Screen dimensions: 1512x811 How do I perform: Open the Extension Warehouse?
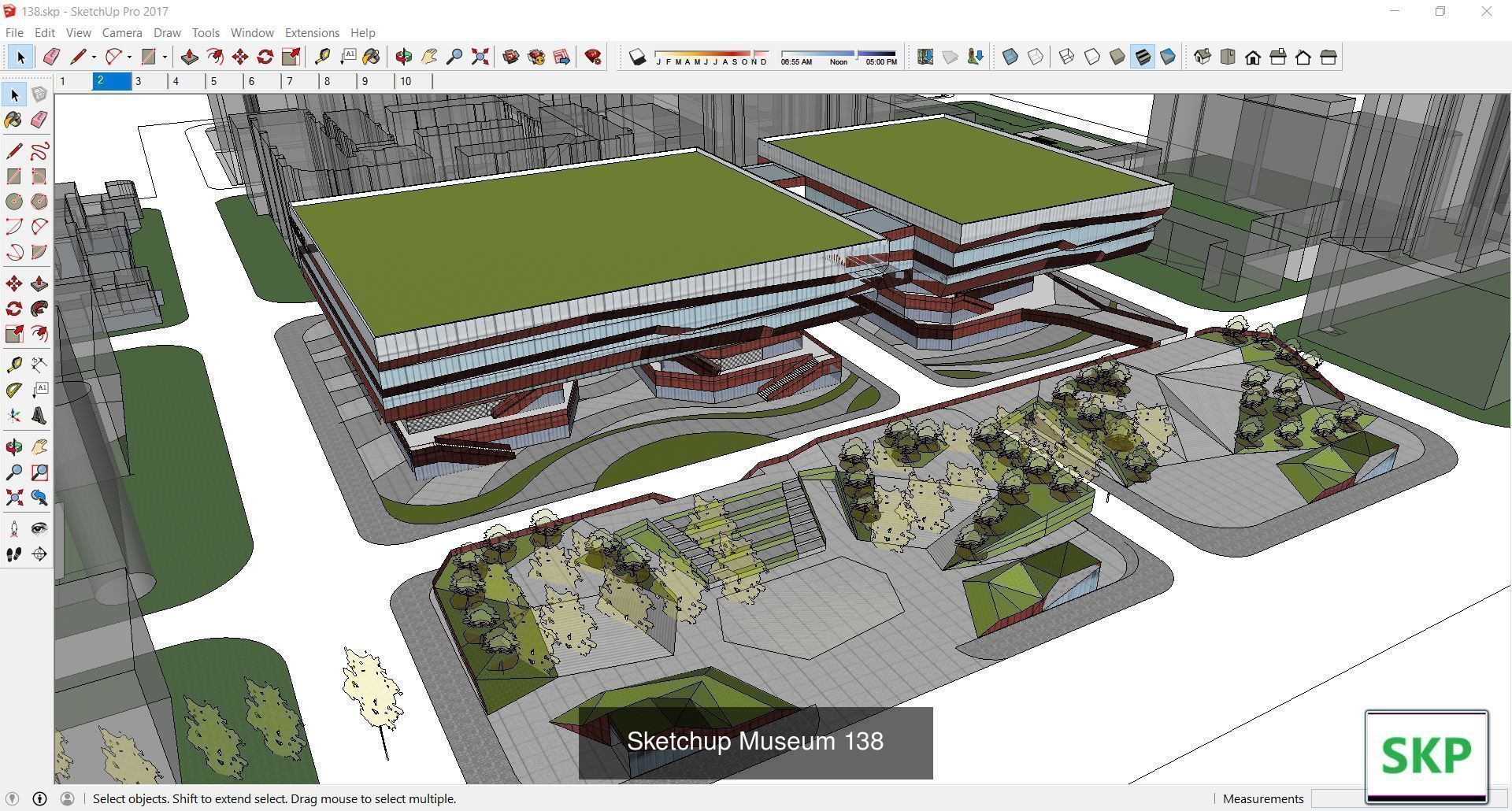click(x=536, y=57)
